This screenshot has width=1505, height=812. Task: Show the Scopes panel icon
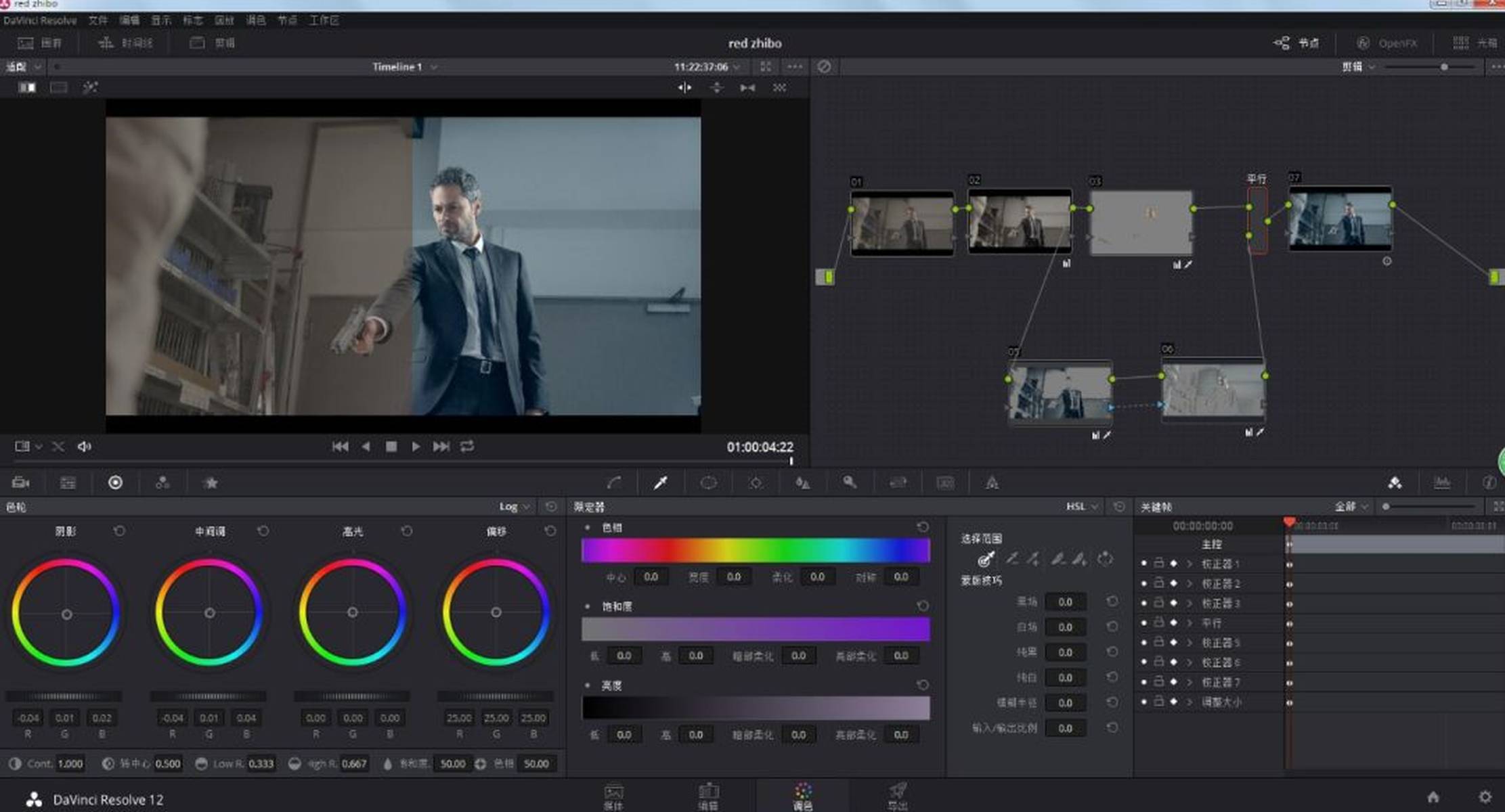tap(1442, 482)
